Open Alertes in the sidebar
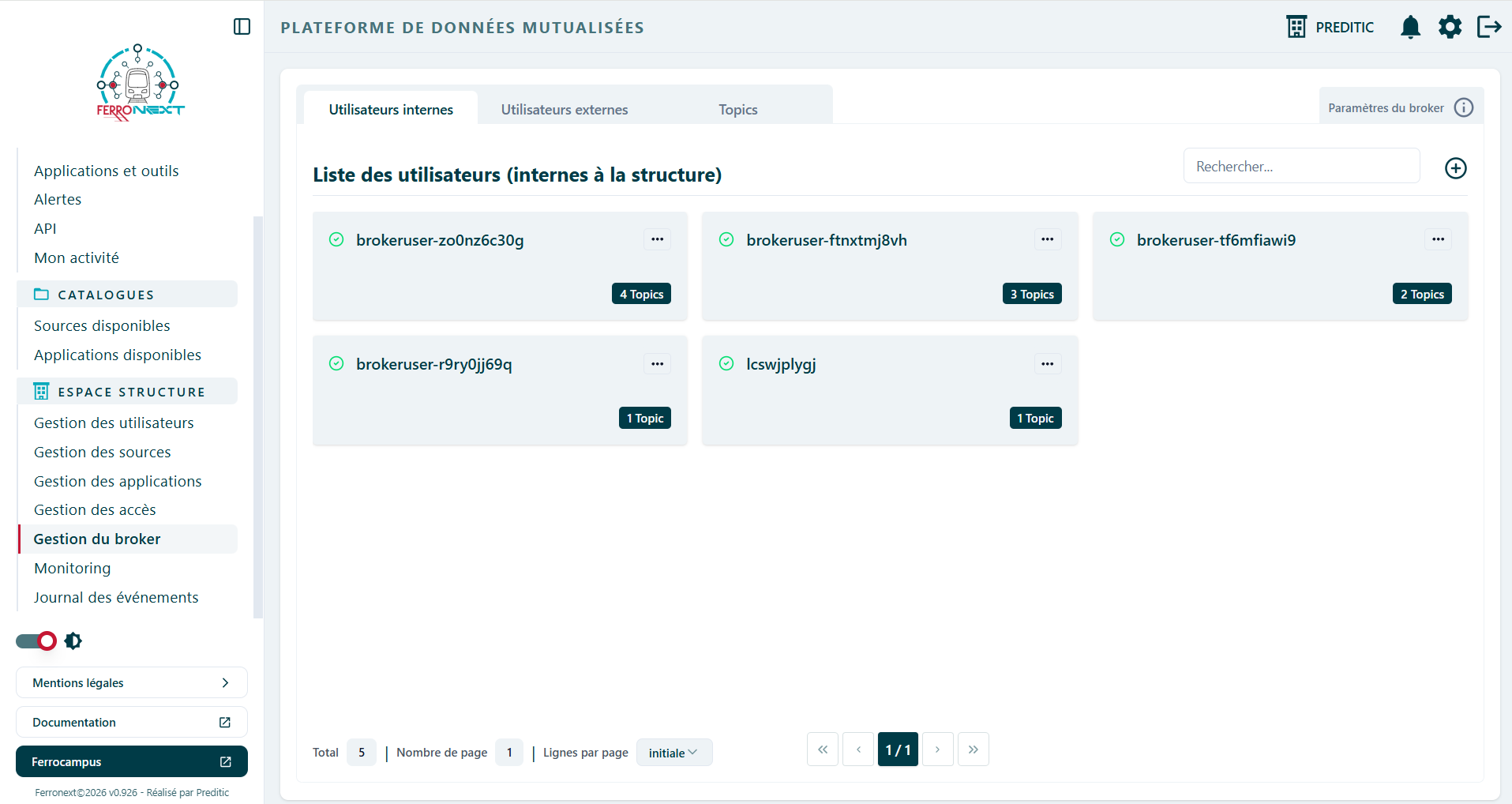 tap(58, 199)
